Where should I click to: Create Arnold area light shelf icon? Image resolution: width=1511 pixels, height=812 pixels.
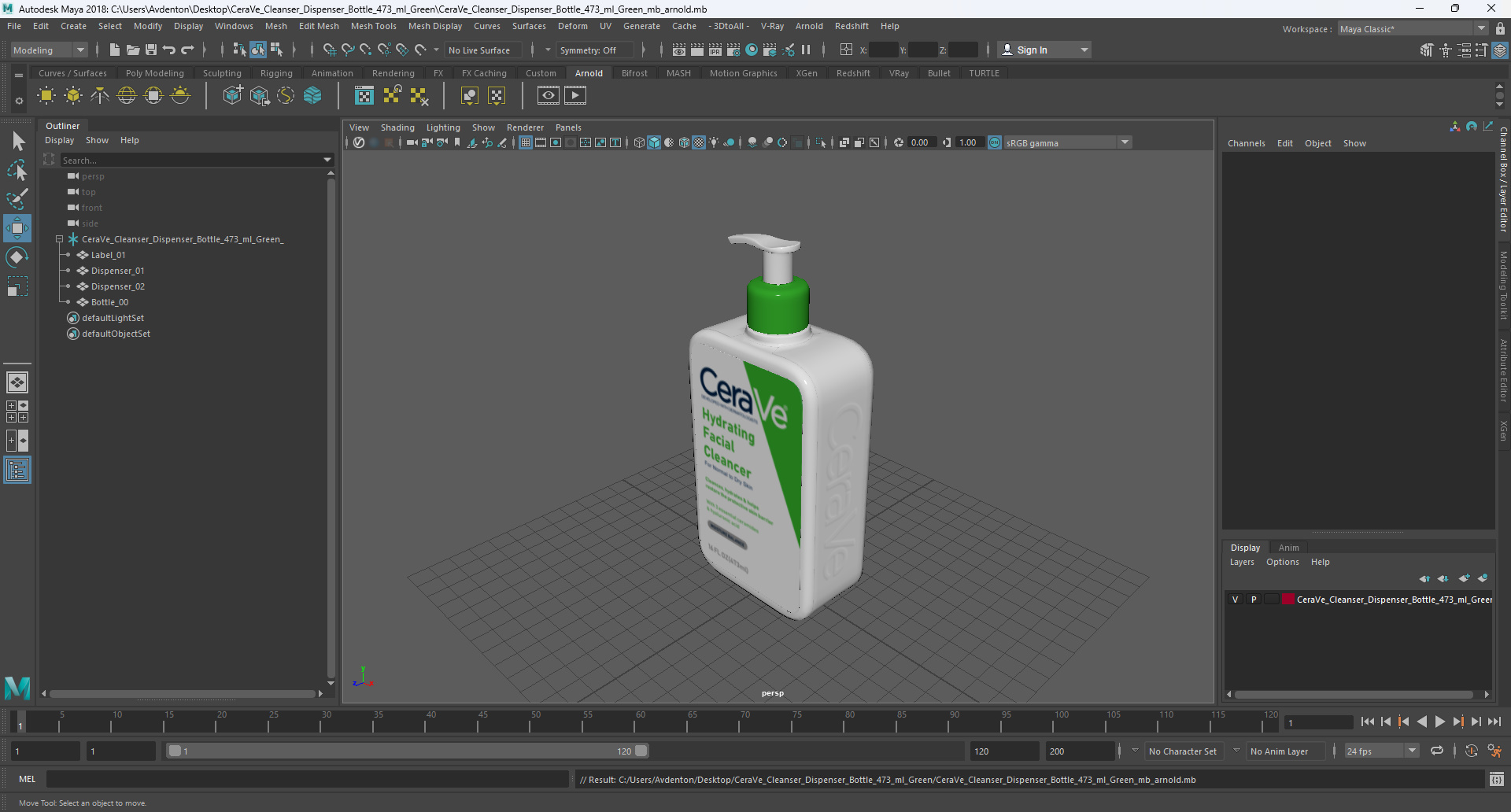tap(46, 96)
